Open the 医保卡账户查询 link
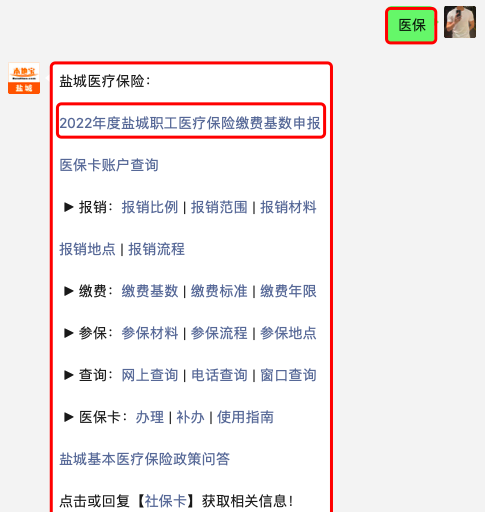 109,165
